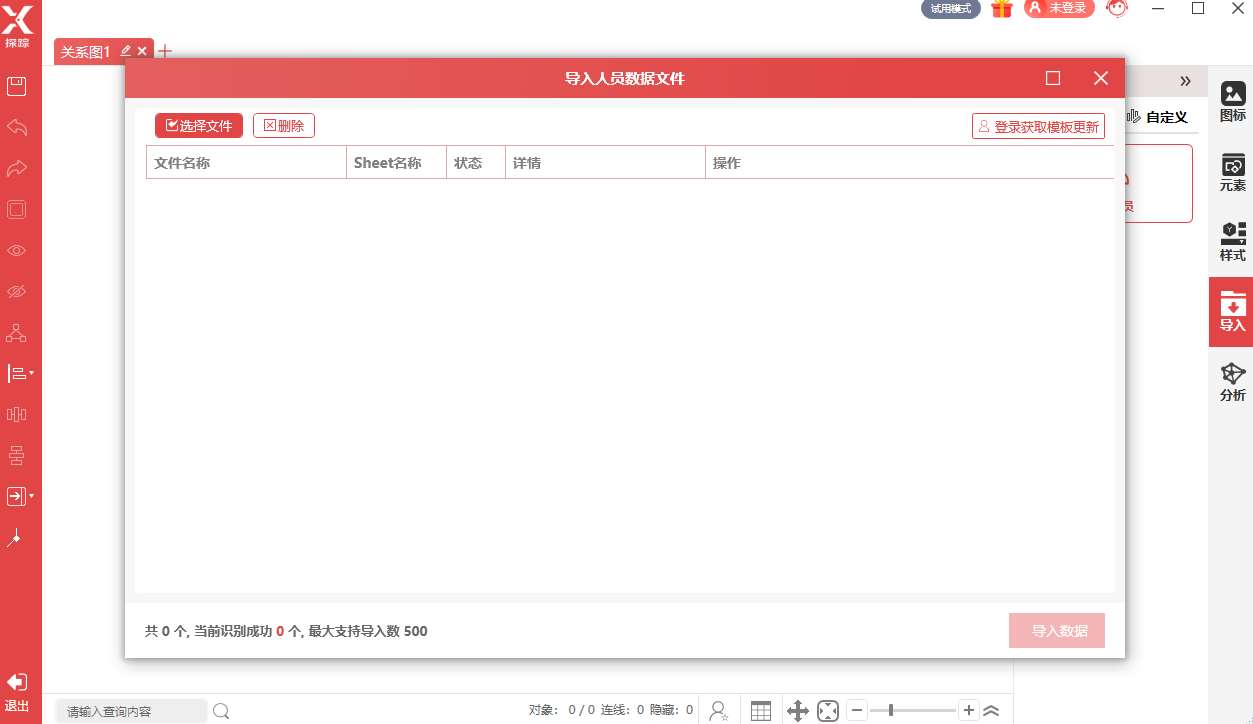Viewport: 1253px width, 724px height.
Task: Open the 分析 panel on right sidebar
Action: 1232,379
